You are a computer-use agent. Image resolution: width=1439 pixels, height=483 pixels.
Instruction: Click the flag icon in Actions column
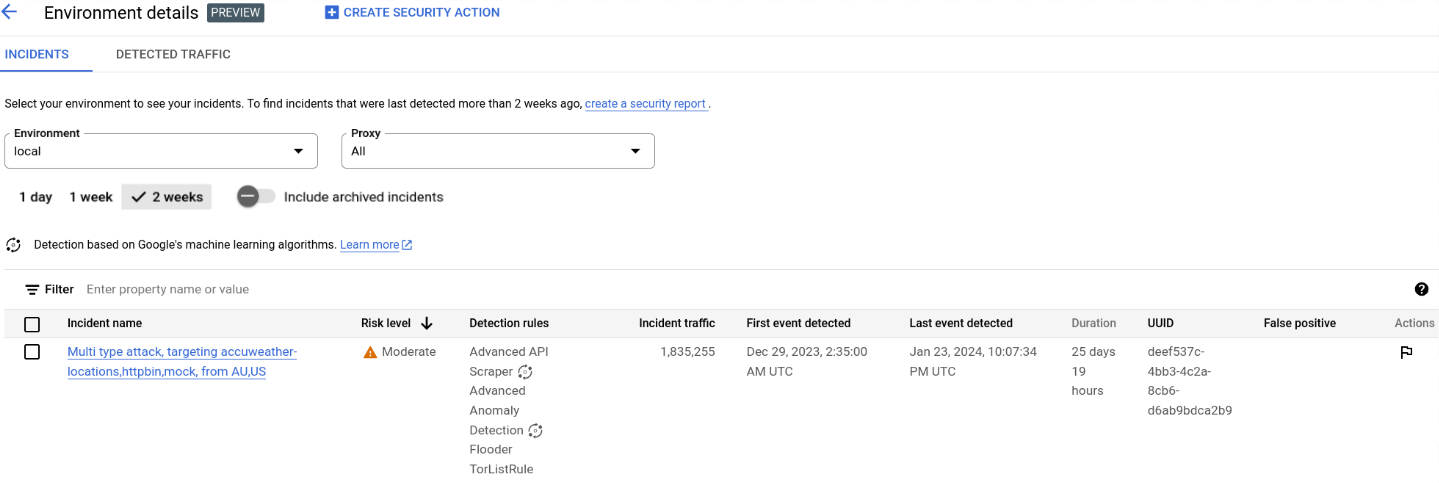coord(1406,352)
